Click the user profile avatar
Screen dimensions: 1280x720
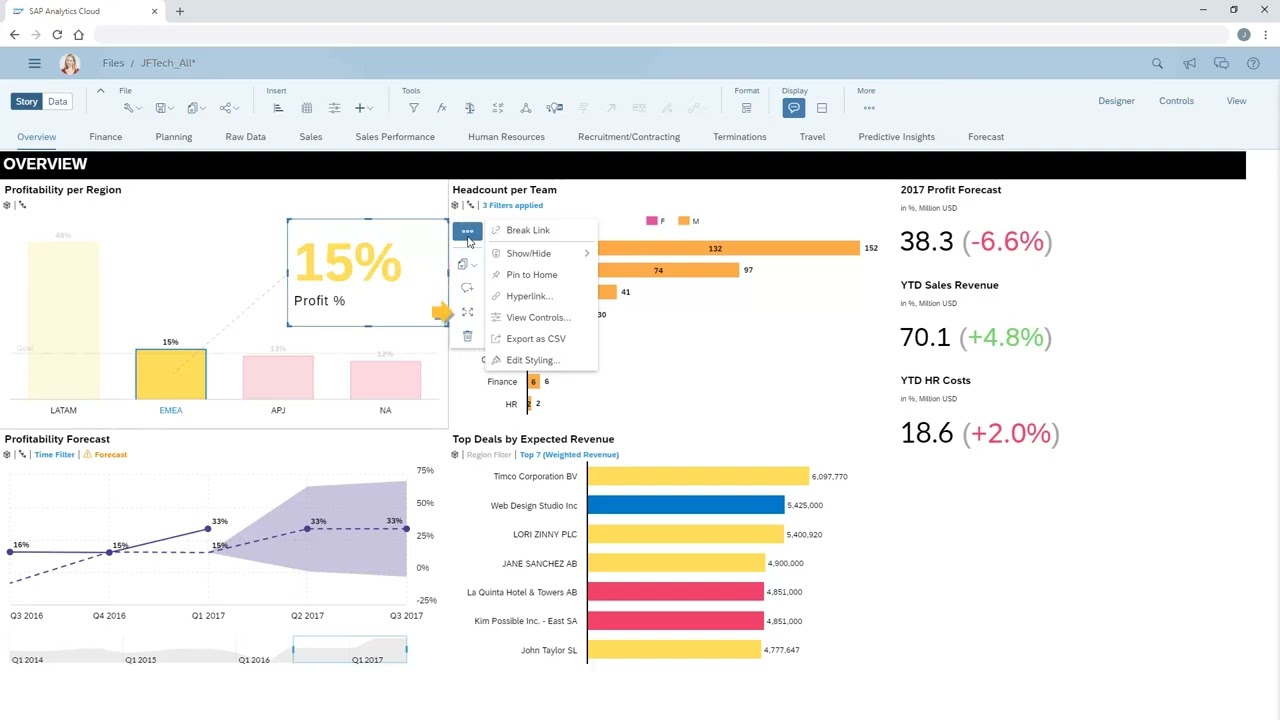(70, 64)
